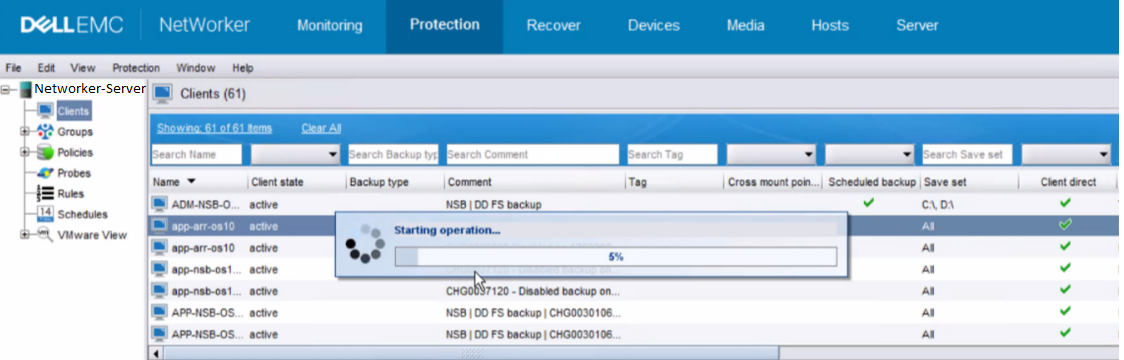
Task: Click the Probes icon in tree
Action: pyautogui.click(x=45, y=173)
